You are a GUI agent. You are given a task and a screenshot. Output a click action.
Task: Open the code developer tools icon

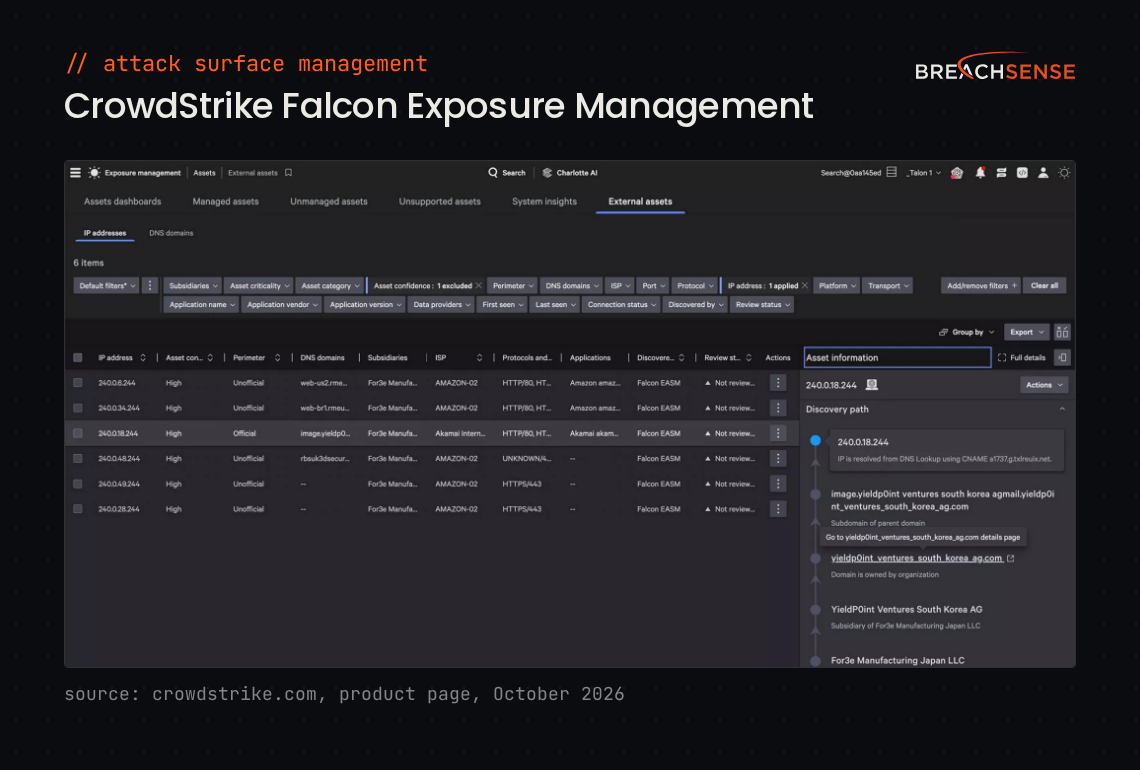pyautogui.click(x=1022, y=173)
